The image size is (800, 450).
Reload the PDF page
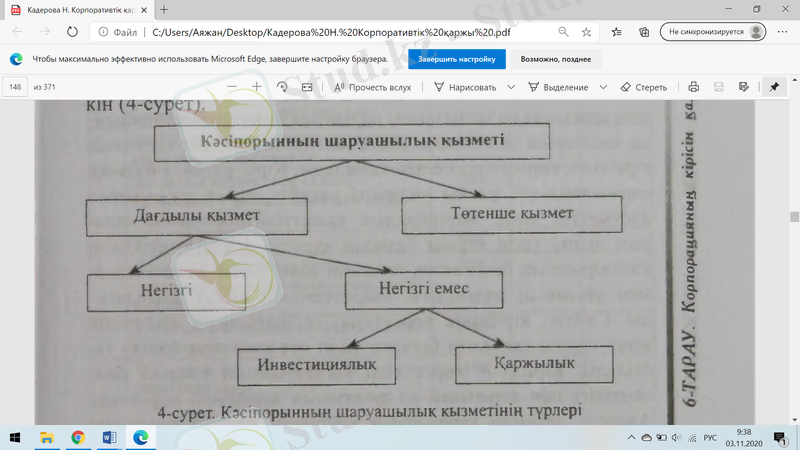(72, 32)
